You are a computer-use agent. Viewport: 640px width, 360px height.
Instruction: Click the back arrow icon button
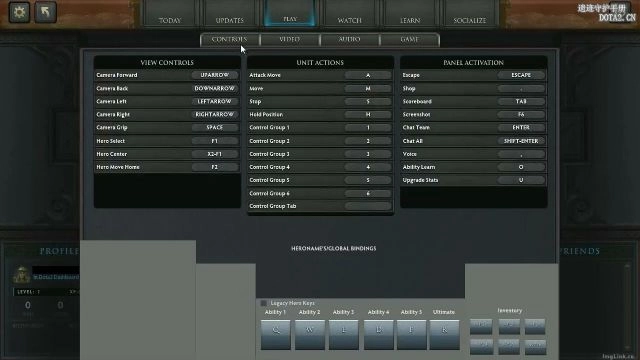coord(45,12)
